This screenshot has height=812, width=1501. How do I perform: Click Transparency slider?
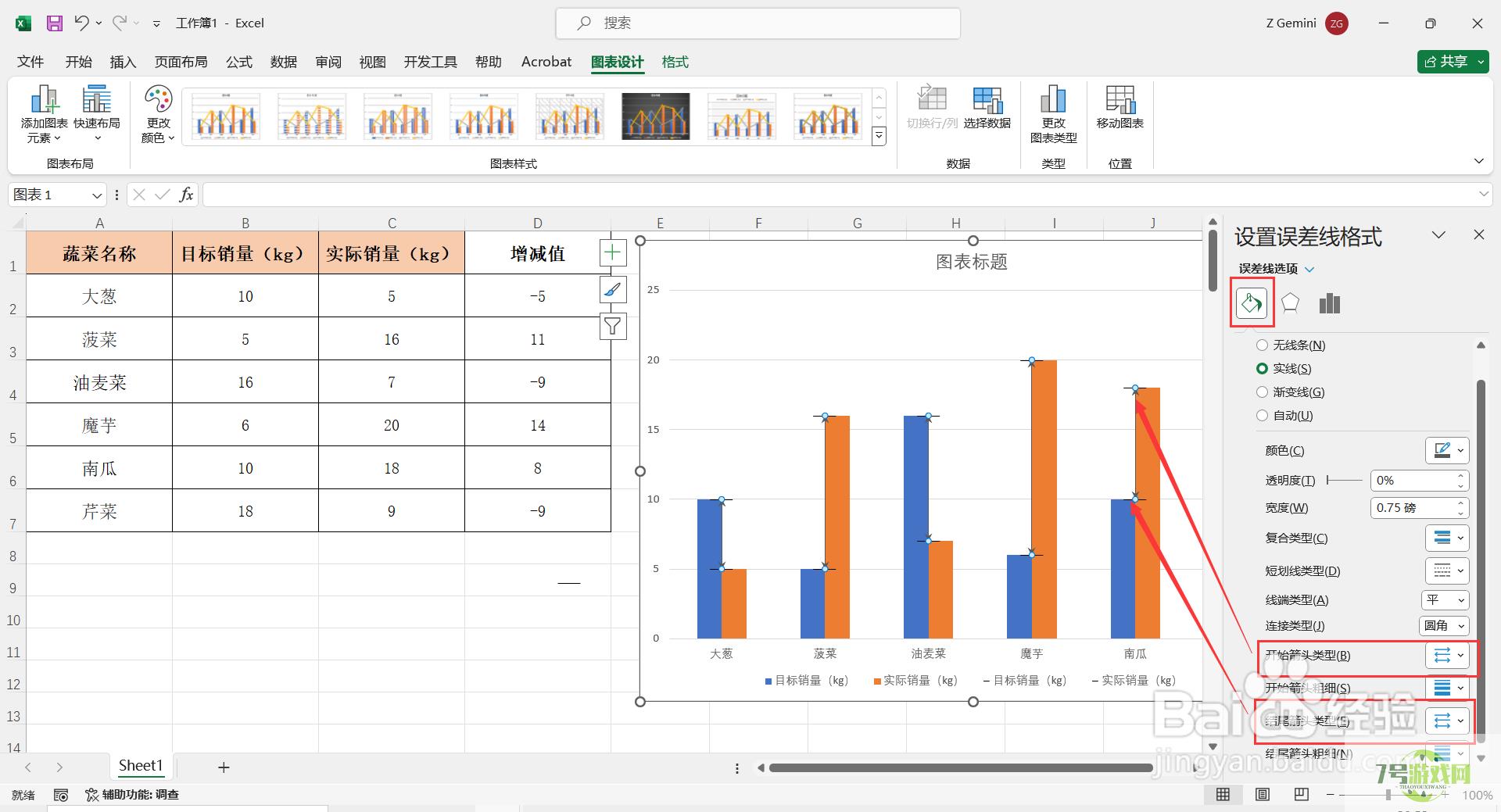point(1345,480)
